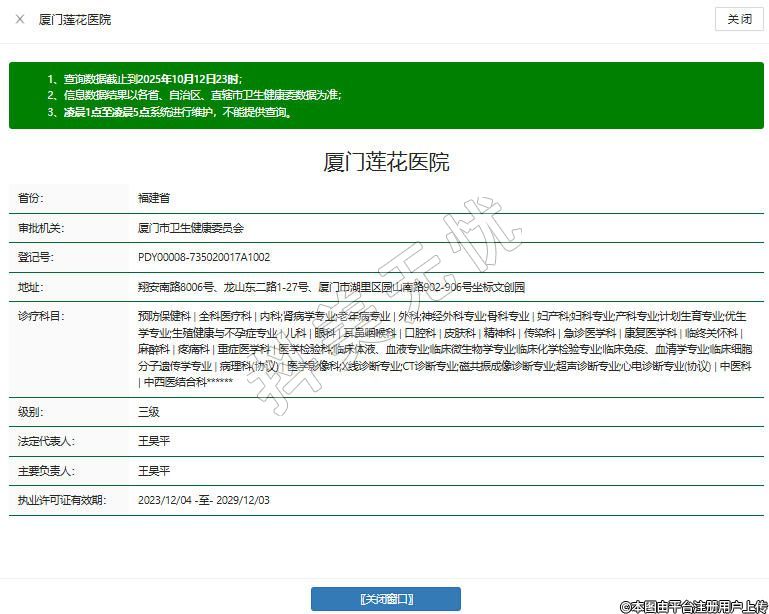Image resolution: width=769 pixels, height=614 pixels.
Task: Click the blue [关闭窗口] button
Action: click(x=385, y=599)
